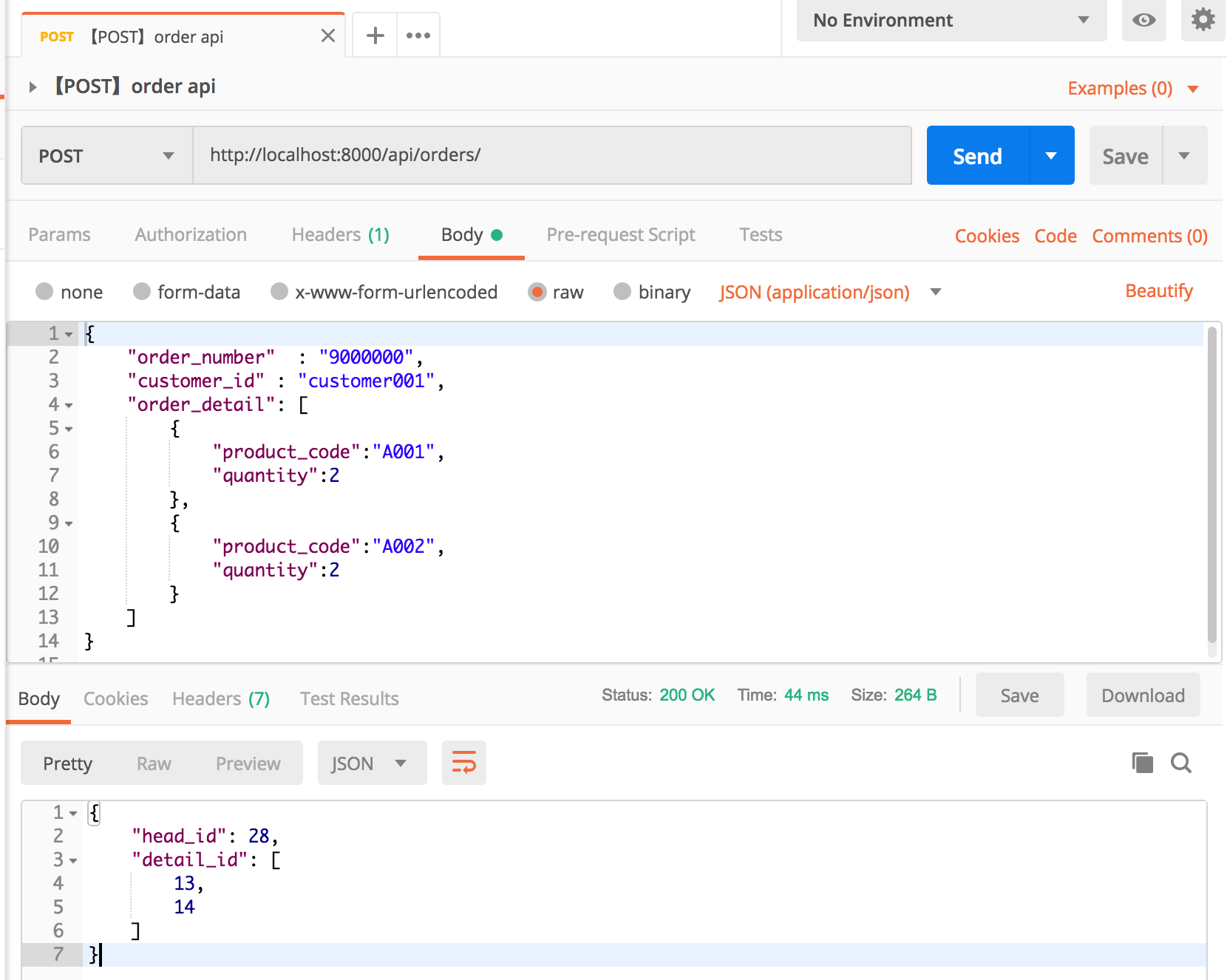The height and width of the screenshot is (980, 1227).
Task: Close the order api request tab
Action: coord(328,35)
